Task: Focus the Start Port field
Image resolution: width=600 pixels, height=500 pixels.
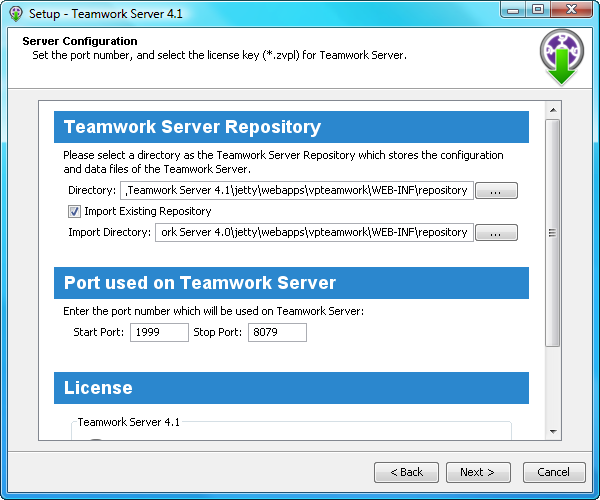Action: 159,332
